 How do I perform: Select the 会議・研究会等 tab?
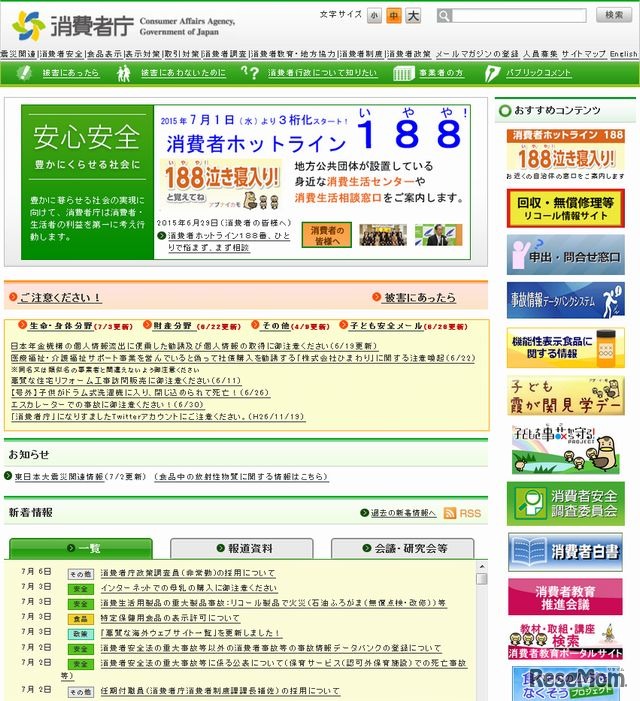tap(403, 549)
